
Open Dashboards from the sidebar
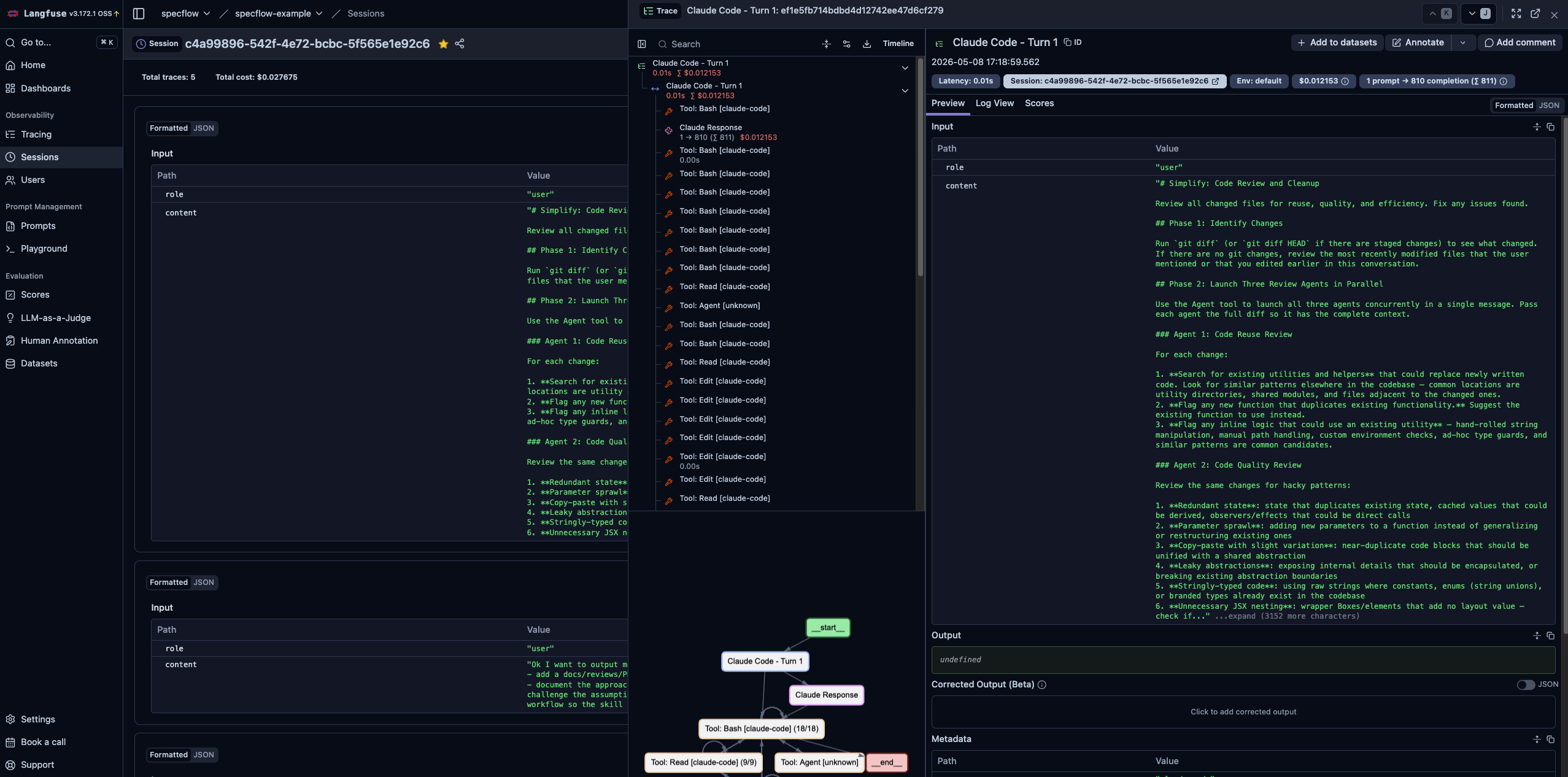tap(61, 88)
